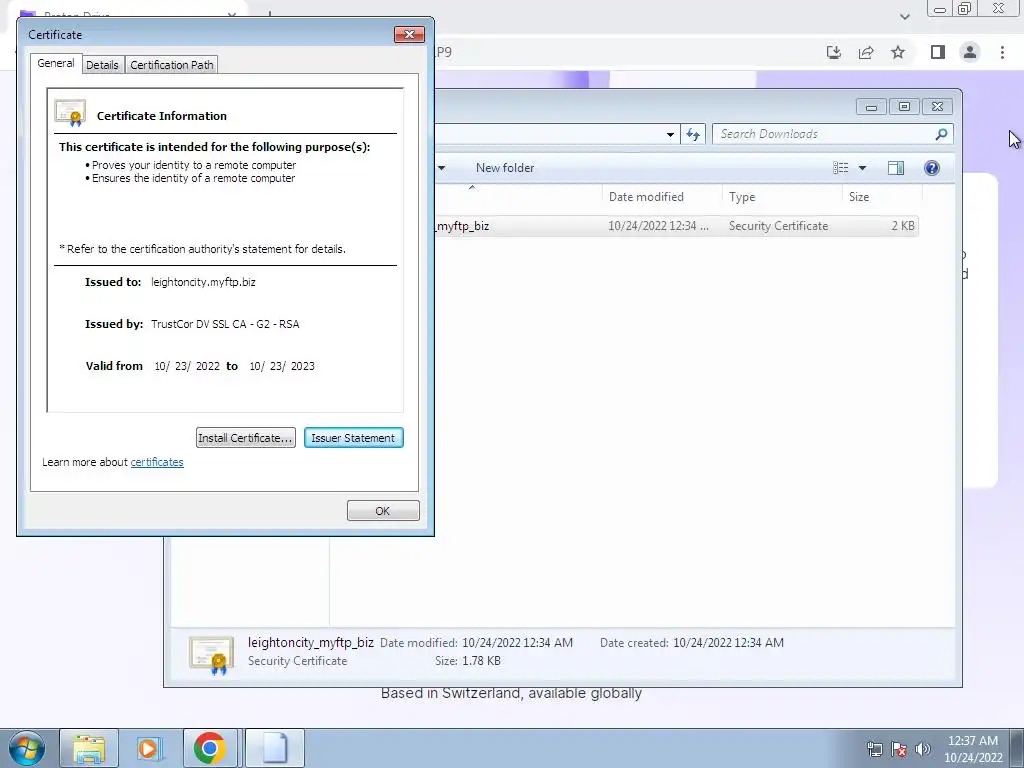Screen dimensions: 1024x768
Task: Click leightoncity_myftp_biz name in details pane
Action: 311,643
